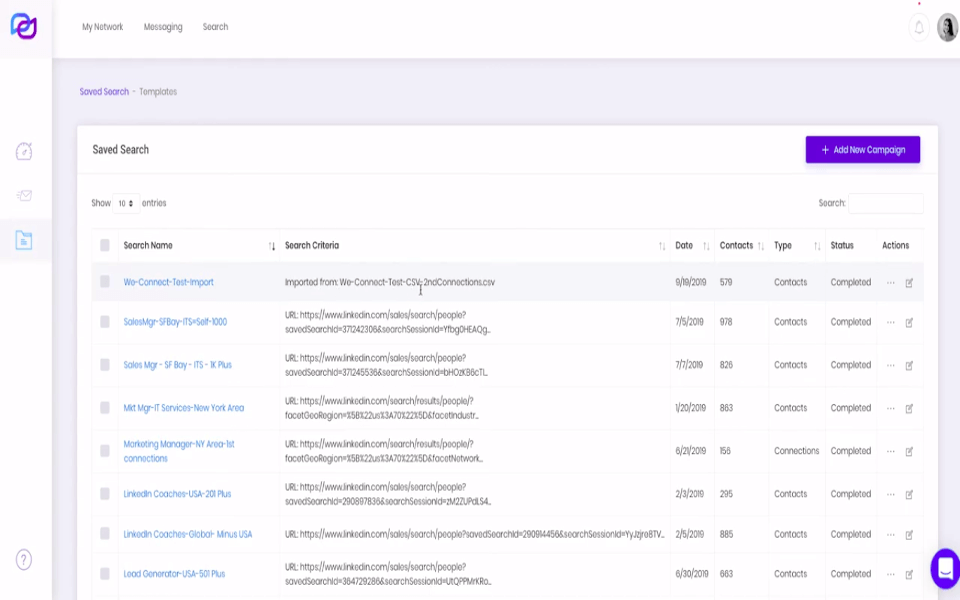Viewport: 960px width, 600px height.
Task: Check the Lead Generator-USA-501 Plus checkbox
Action: [x=105, y=574]
